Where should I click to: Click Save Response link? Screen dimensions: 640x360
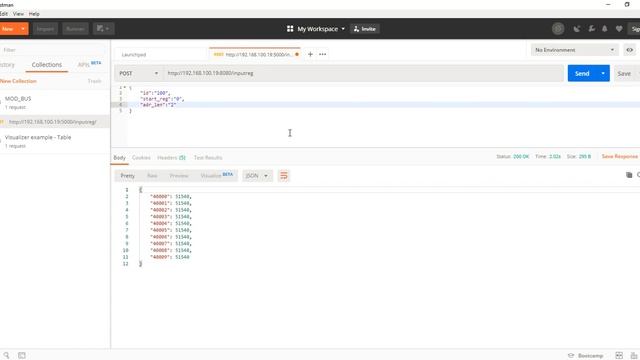(x=620, y=156)
